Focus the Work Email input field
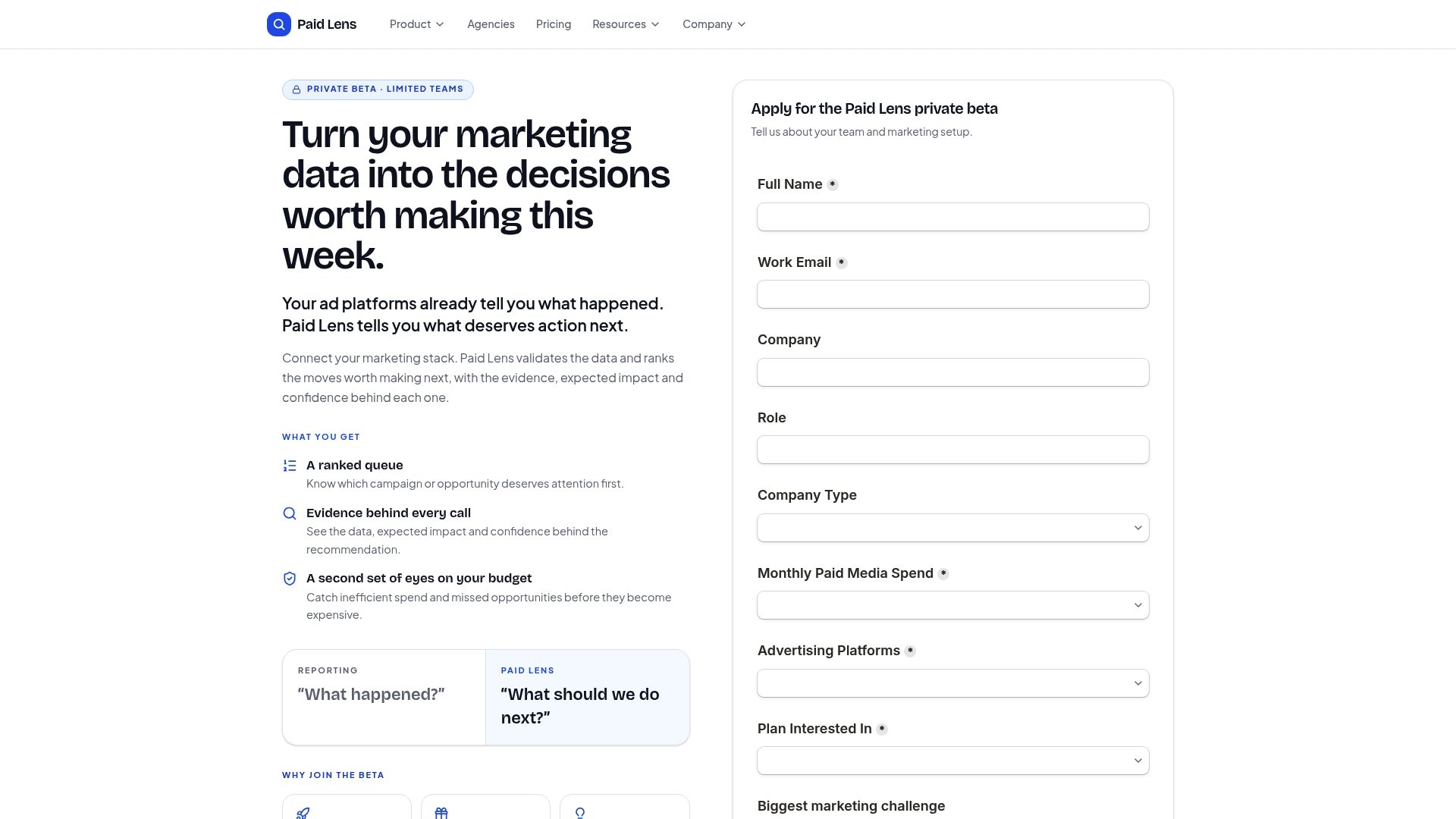The width and height of the screenshot is (1456, 819). click(x=953, y=294)
